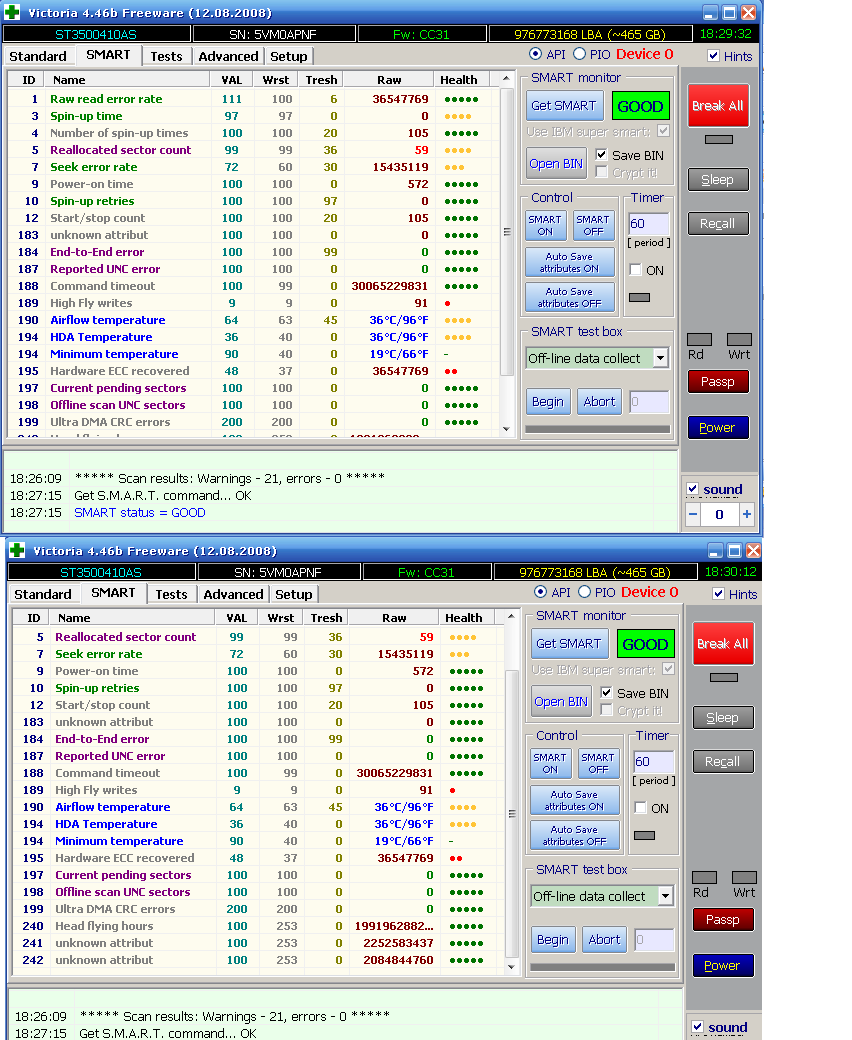Click the Timer period field in upper window
852x1040 pixels.
(x=648, y=224)
